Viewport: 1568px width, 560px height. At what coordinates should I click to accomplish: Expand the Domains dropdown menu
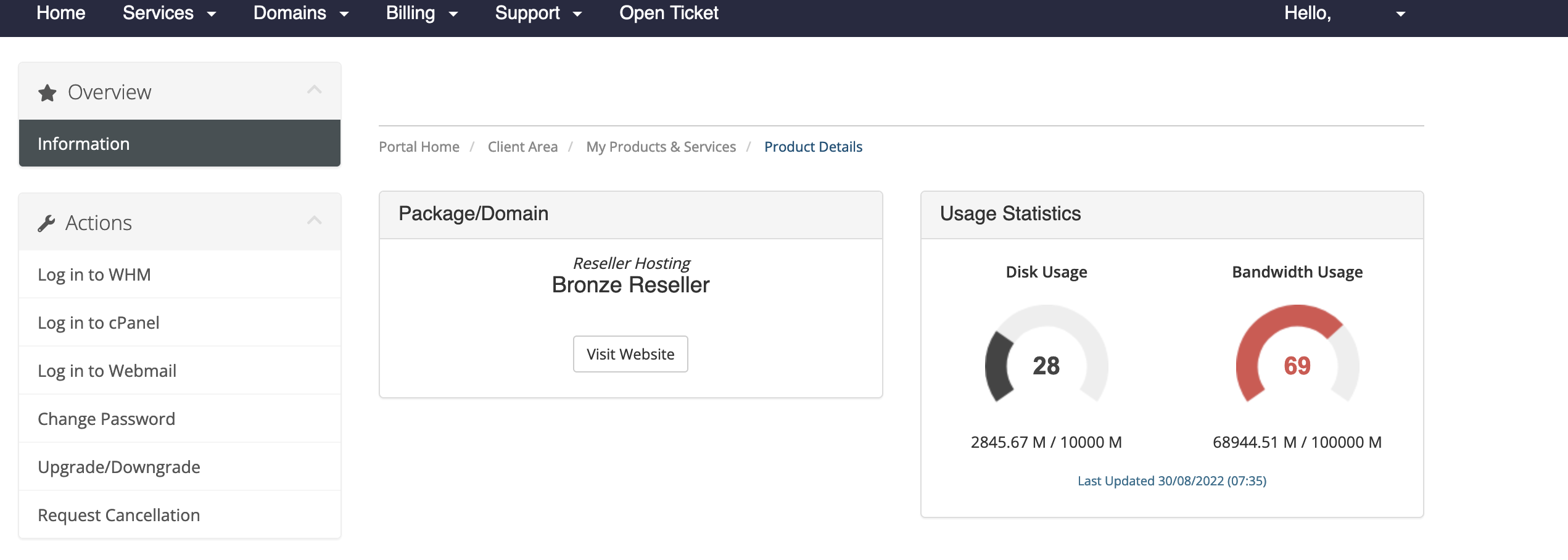pos(301,13)
